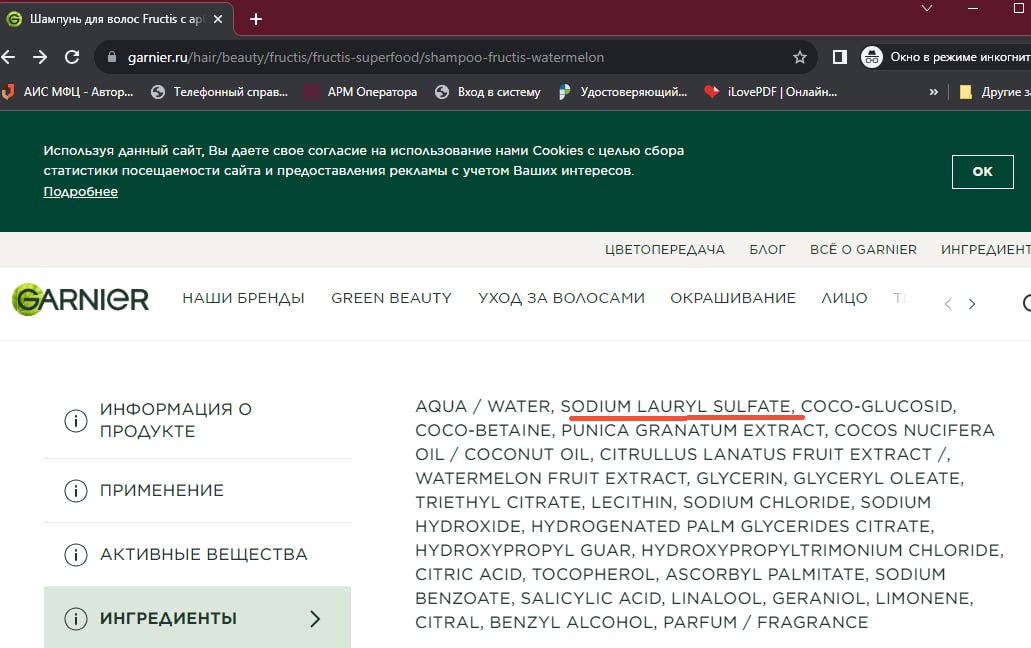The width and height of the screenshot is (1031, 648).
Task: Open the Другие закладки folder
Action: coord(995,92)
